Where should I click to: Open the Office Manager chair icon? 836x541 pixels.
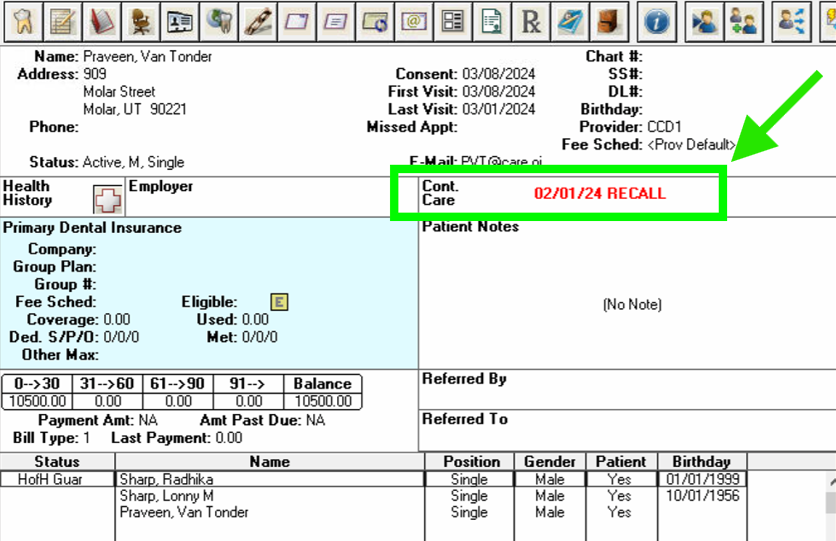(x=140, y=22)
